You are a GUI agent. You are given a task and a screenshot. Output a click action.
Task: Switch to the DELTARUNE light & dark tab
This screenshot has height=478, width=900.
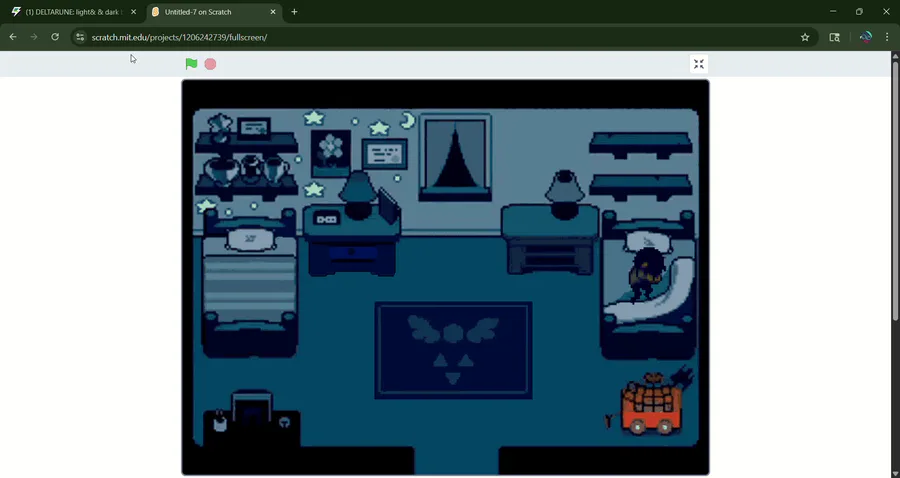coord(74,11)
